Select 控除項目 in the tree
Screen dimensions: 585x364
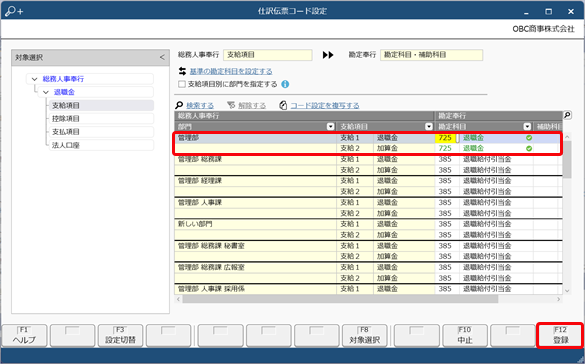[x=101, y=119]
